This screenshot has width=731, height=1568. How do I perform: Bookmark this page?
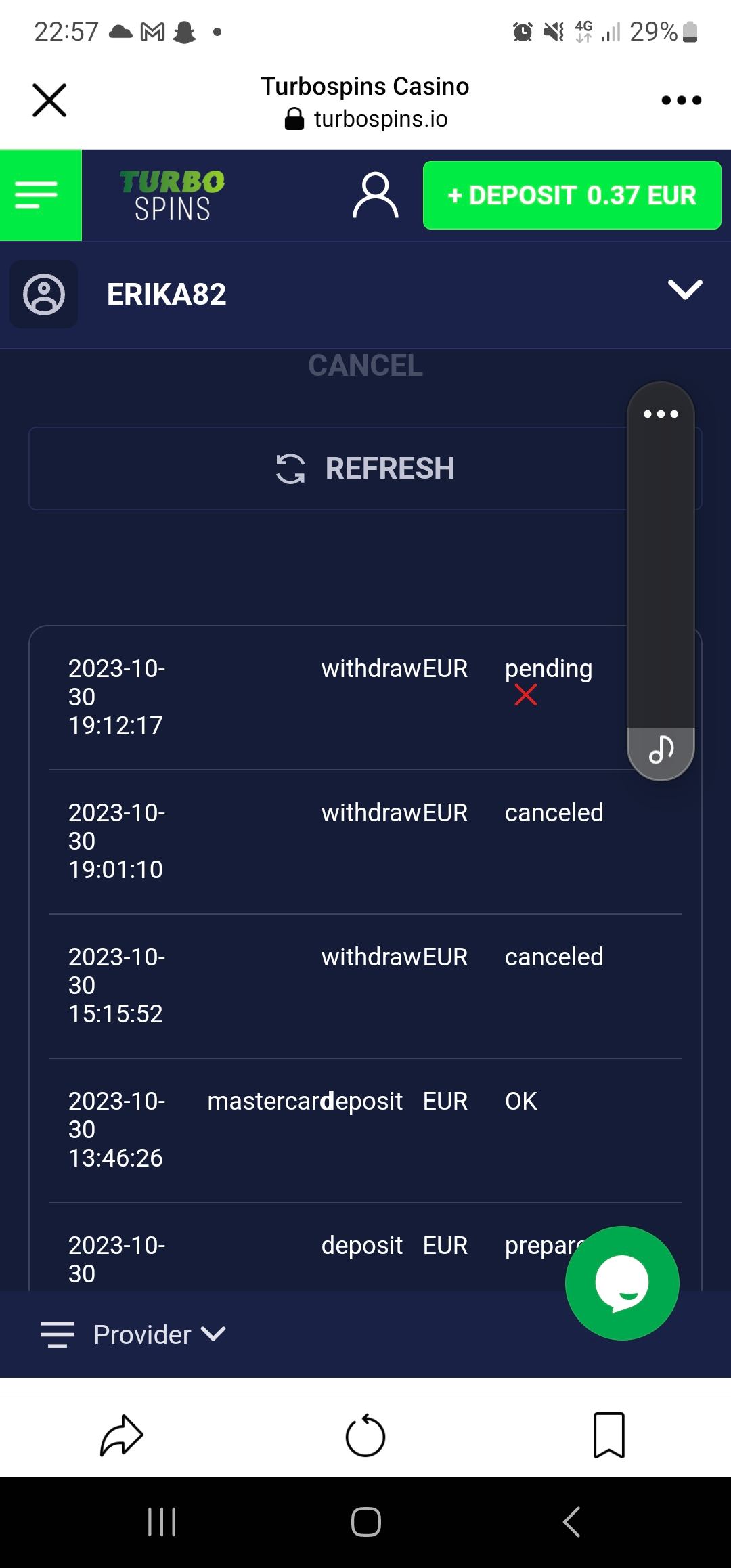click(608, 1435)
